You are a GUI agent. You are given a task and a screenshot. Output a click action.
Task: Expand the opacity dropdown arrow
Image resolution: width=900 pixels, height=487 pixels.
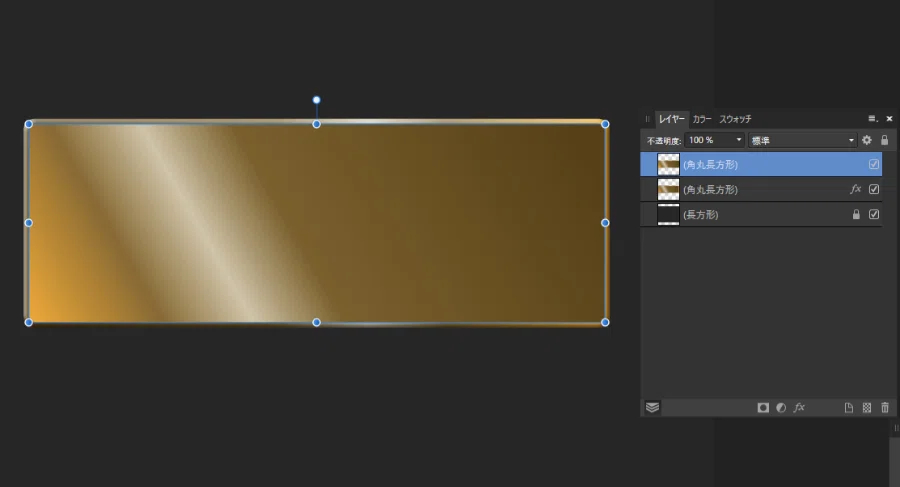(x=739, y=140)
